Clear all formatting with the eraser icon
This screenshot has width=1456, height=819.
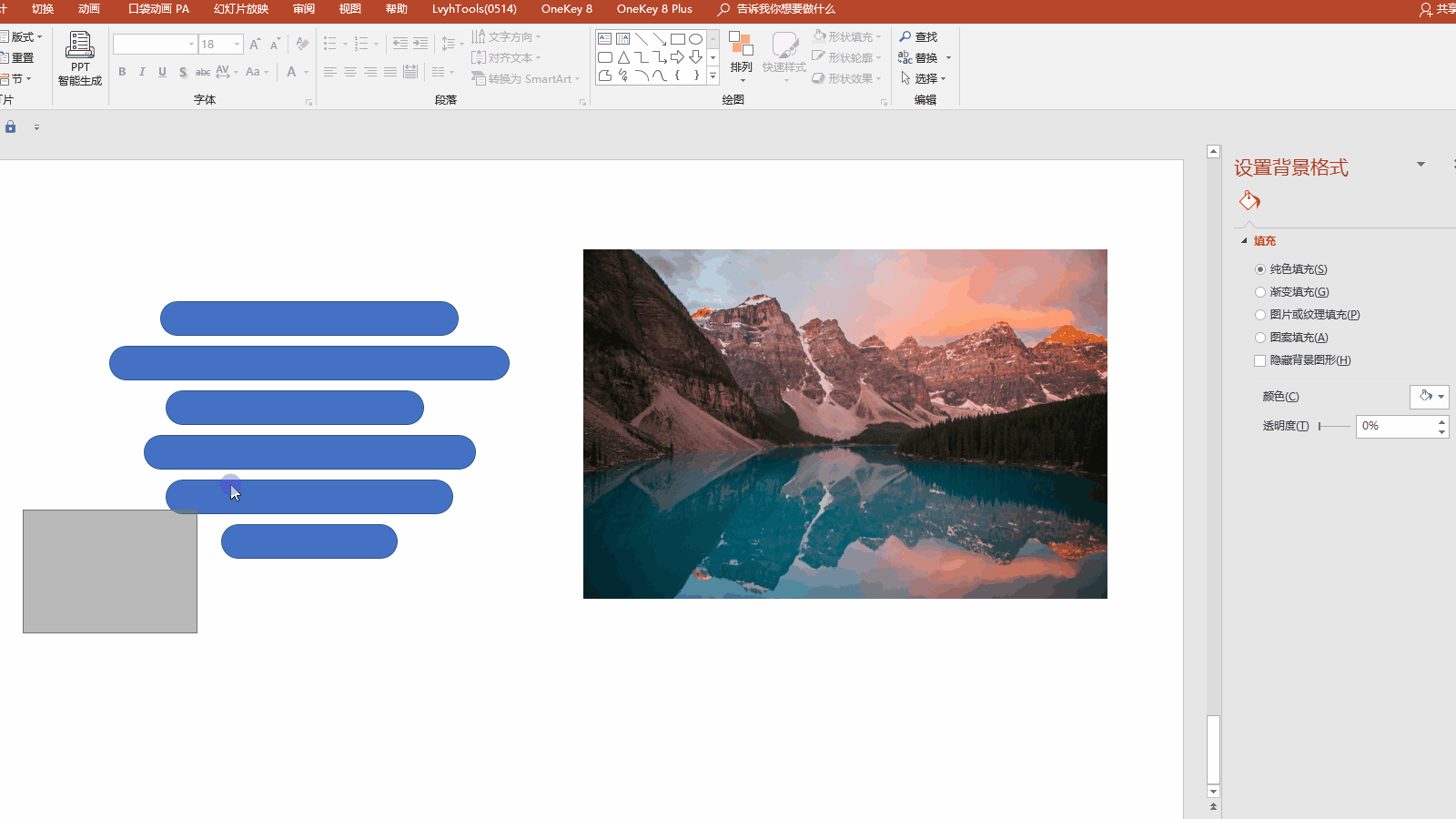[x=303, y=44]
